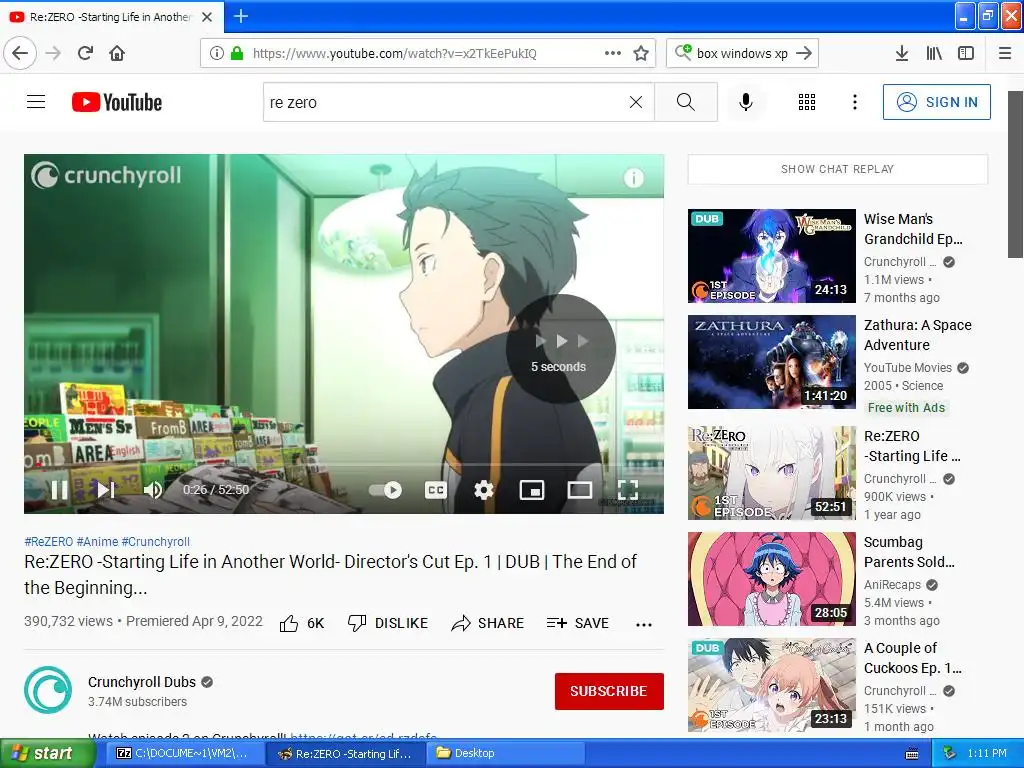
Task: Open Scumbag Parents Sold video thumbnail
Action: (x=772, y=579)
